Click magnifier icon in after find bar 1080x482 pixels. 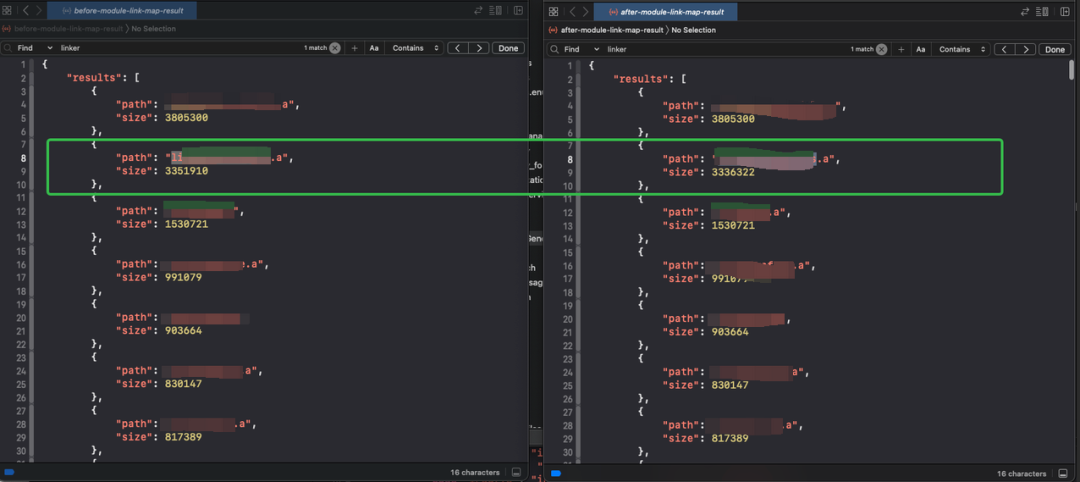(554, 50)
